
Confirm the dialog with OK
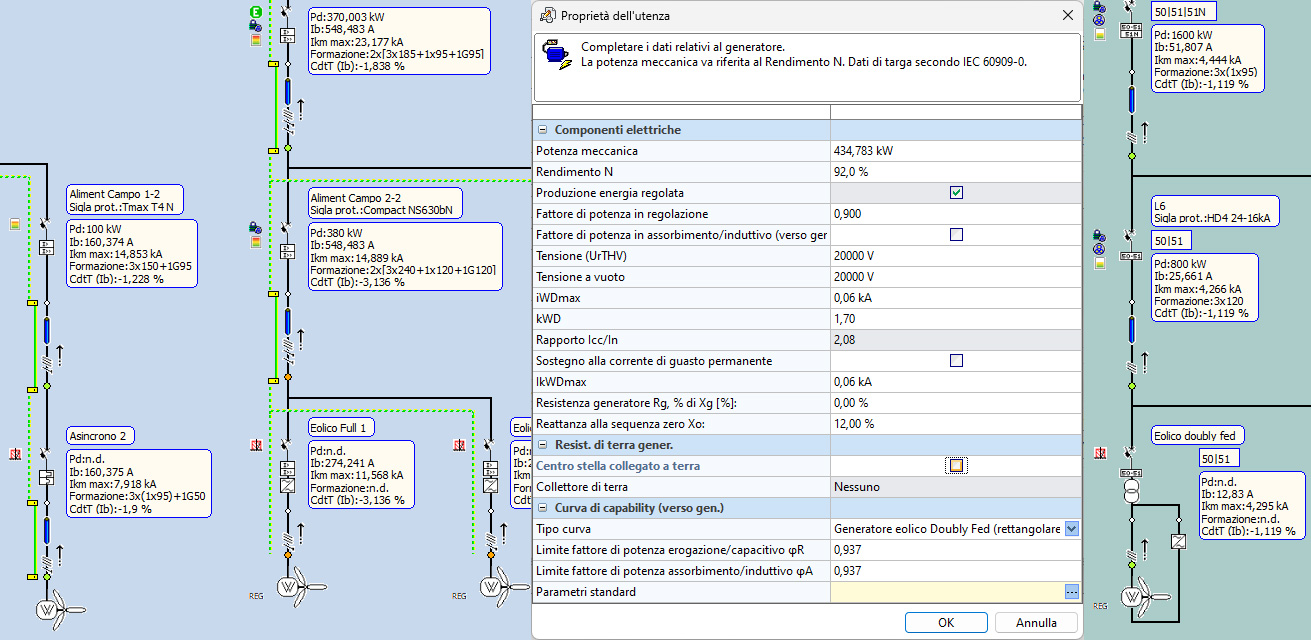[946, 622]
